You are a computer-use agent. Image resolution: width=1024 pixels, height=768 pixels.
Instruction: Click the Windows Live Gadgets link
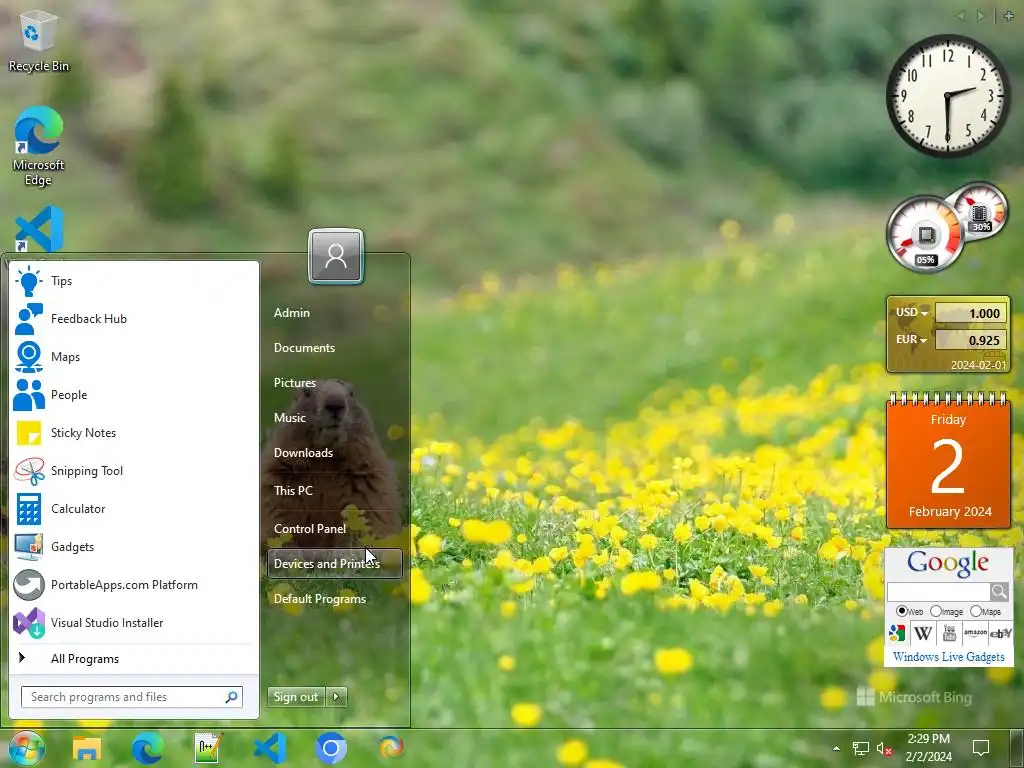pos(948,657)
